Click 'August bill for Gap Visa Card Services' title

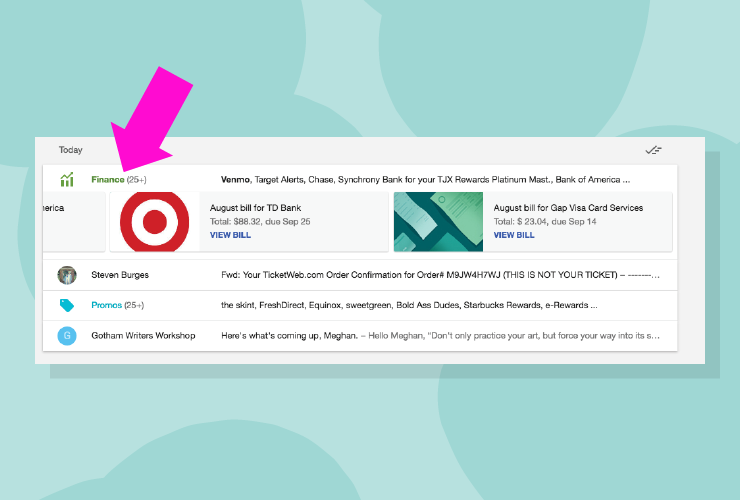click(x=568, y=208)
